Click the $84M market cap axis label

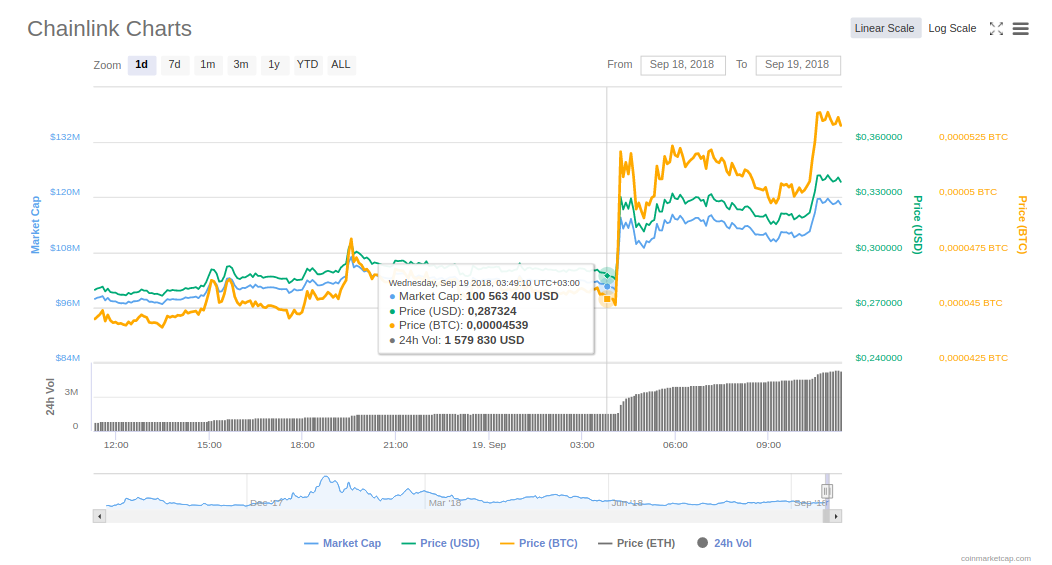[x=68, y=358]
